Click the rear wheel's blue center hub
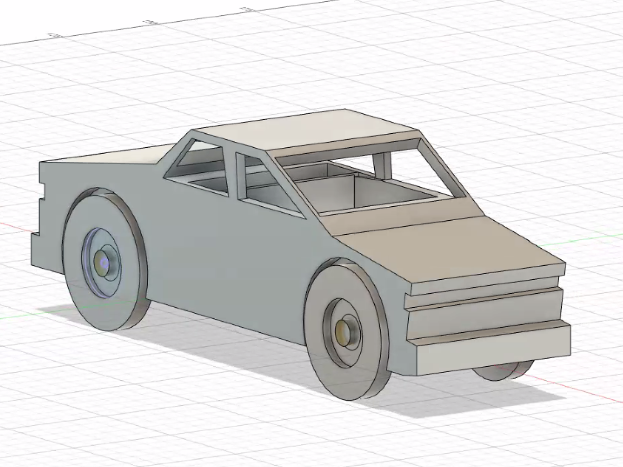This screenshot has height=467, width=623. pyautogui.click(x=103, y=262)
